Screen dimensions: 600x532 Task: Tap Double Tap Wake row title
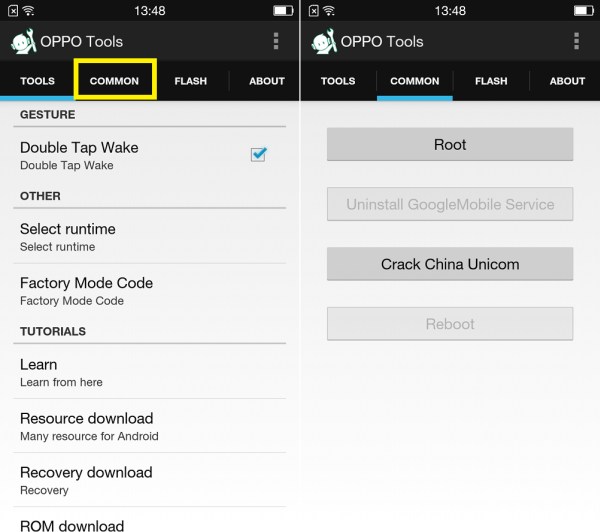(79, 148)
